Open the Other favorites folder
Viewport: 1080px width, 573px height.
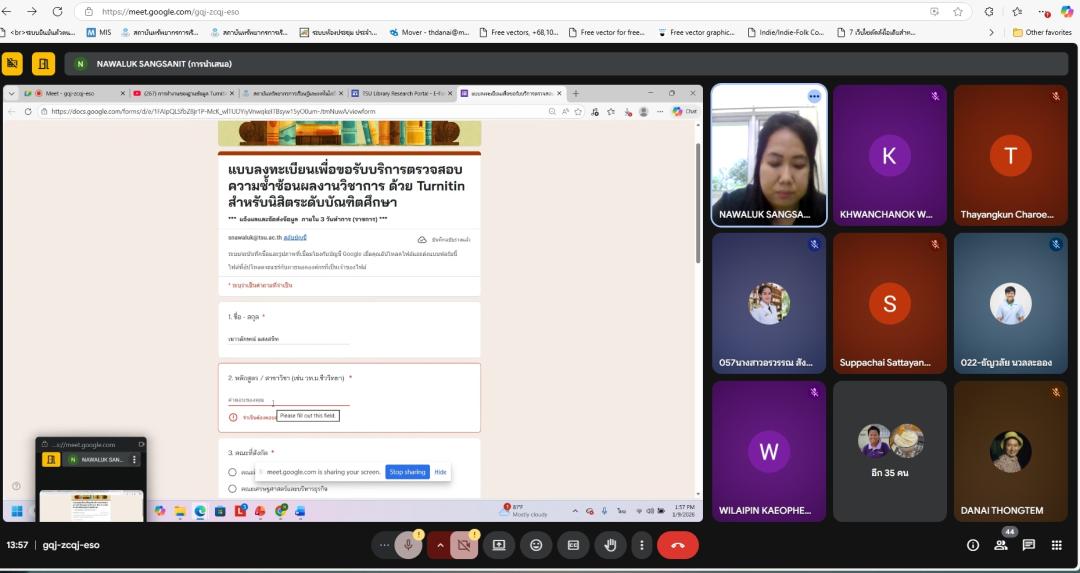(x=1042, y=32)
